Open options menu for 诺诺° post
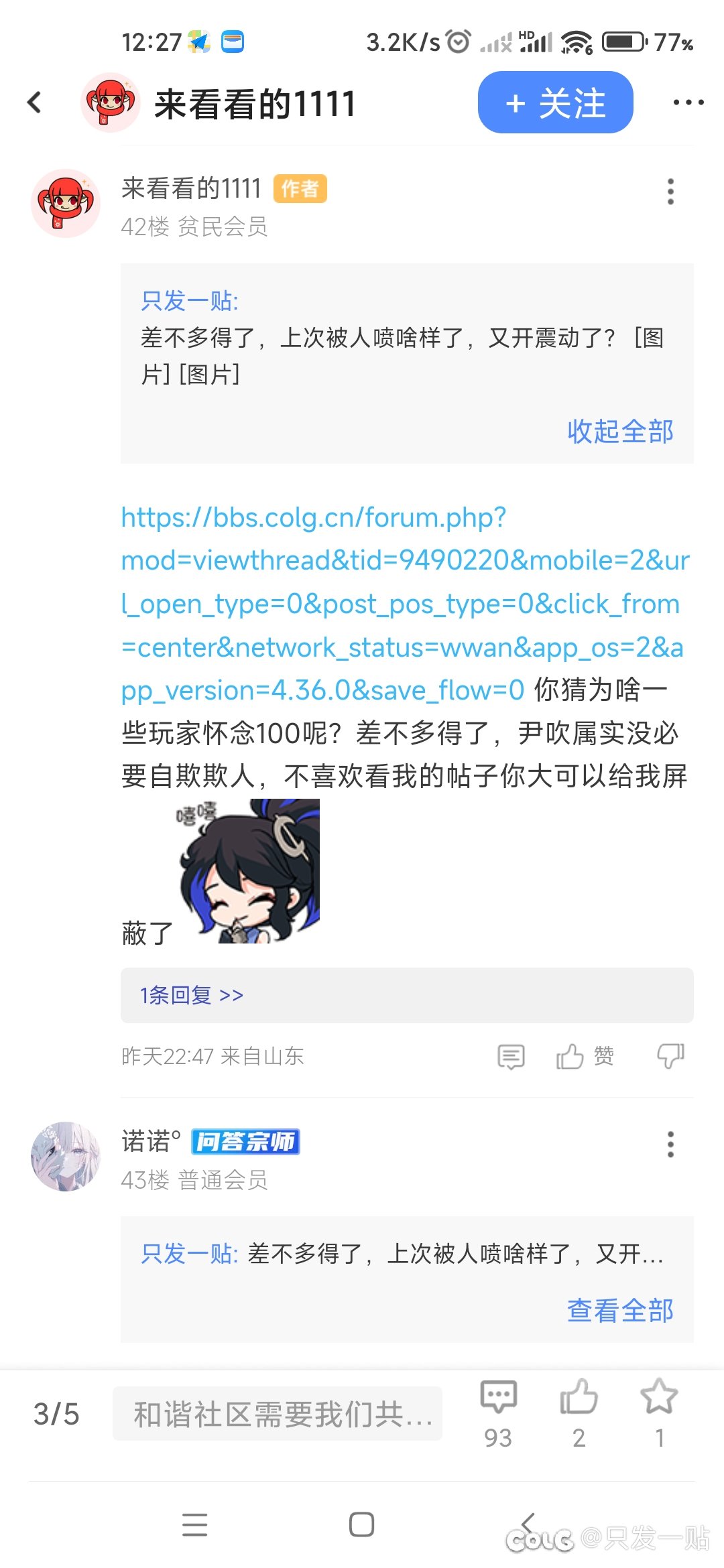 [x=670, y=1145]
